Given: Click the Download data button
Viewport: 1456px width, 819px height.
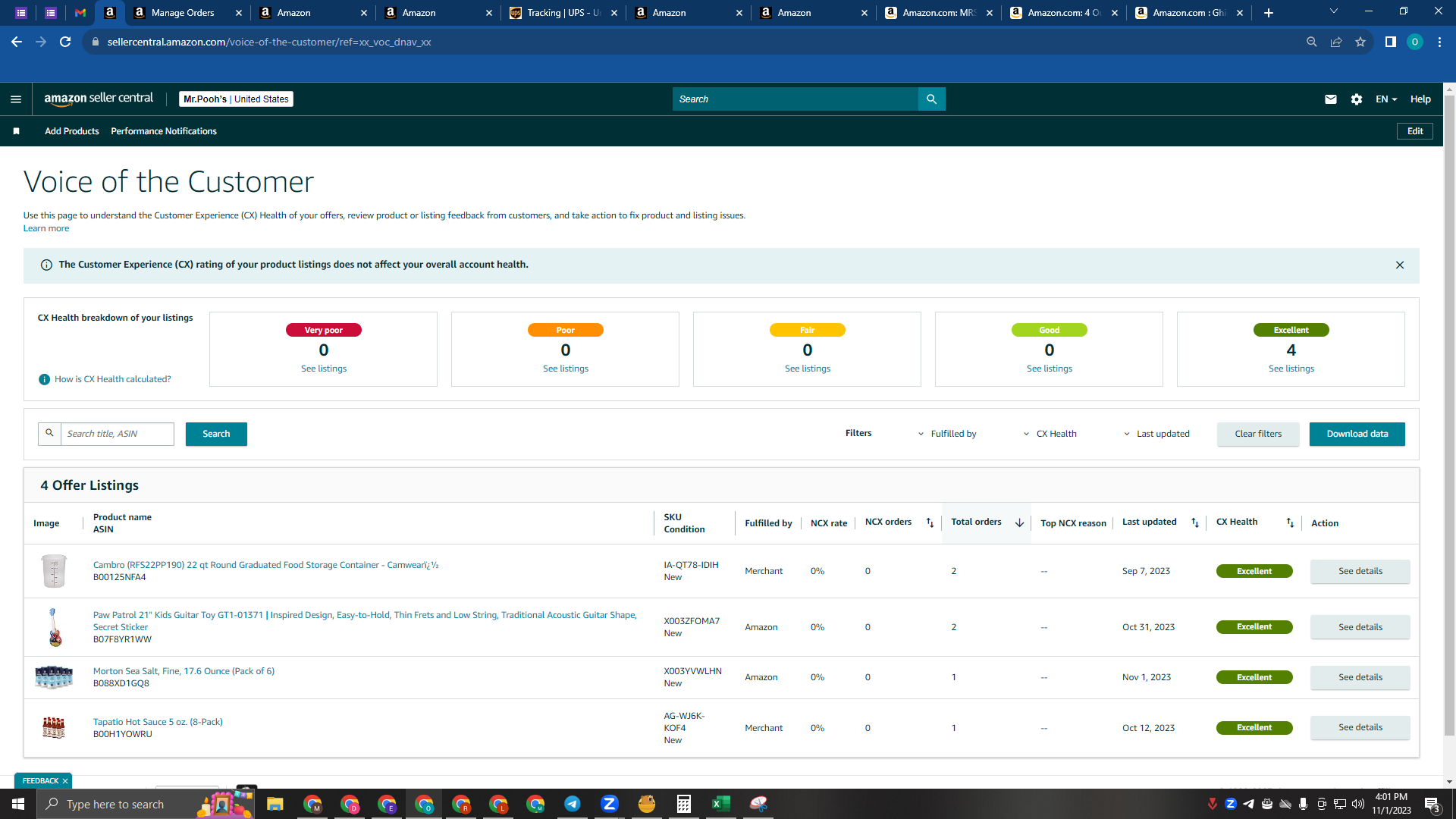Looking at the screenshot, I should (x=1357, y=434).
